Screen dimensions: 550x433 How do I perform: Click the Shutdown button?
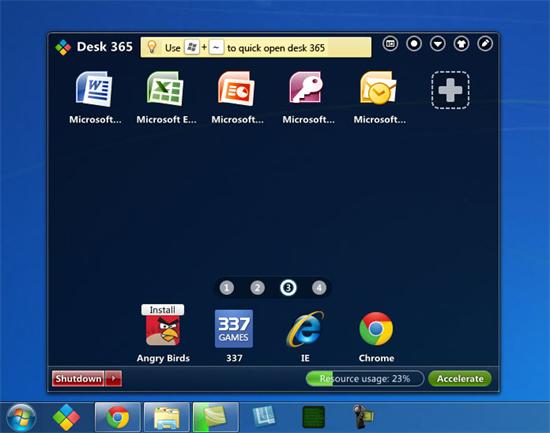coord(78,379)
